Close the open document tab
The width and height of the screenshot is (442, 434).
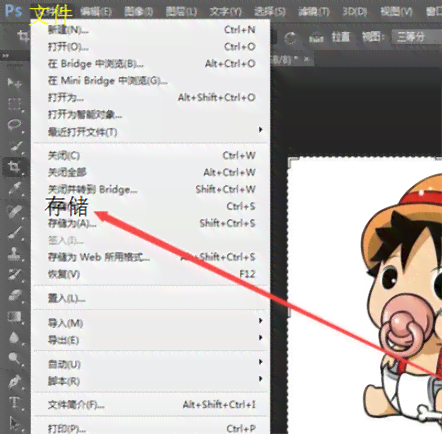point(307,59)
